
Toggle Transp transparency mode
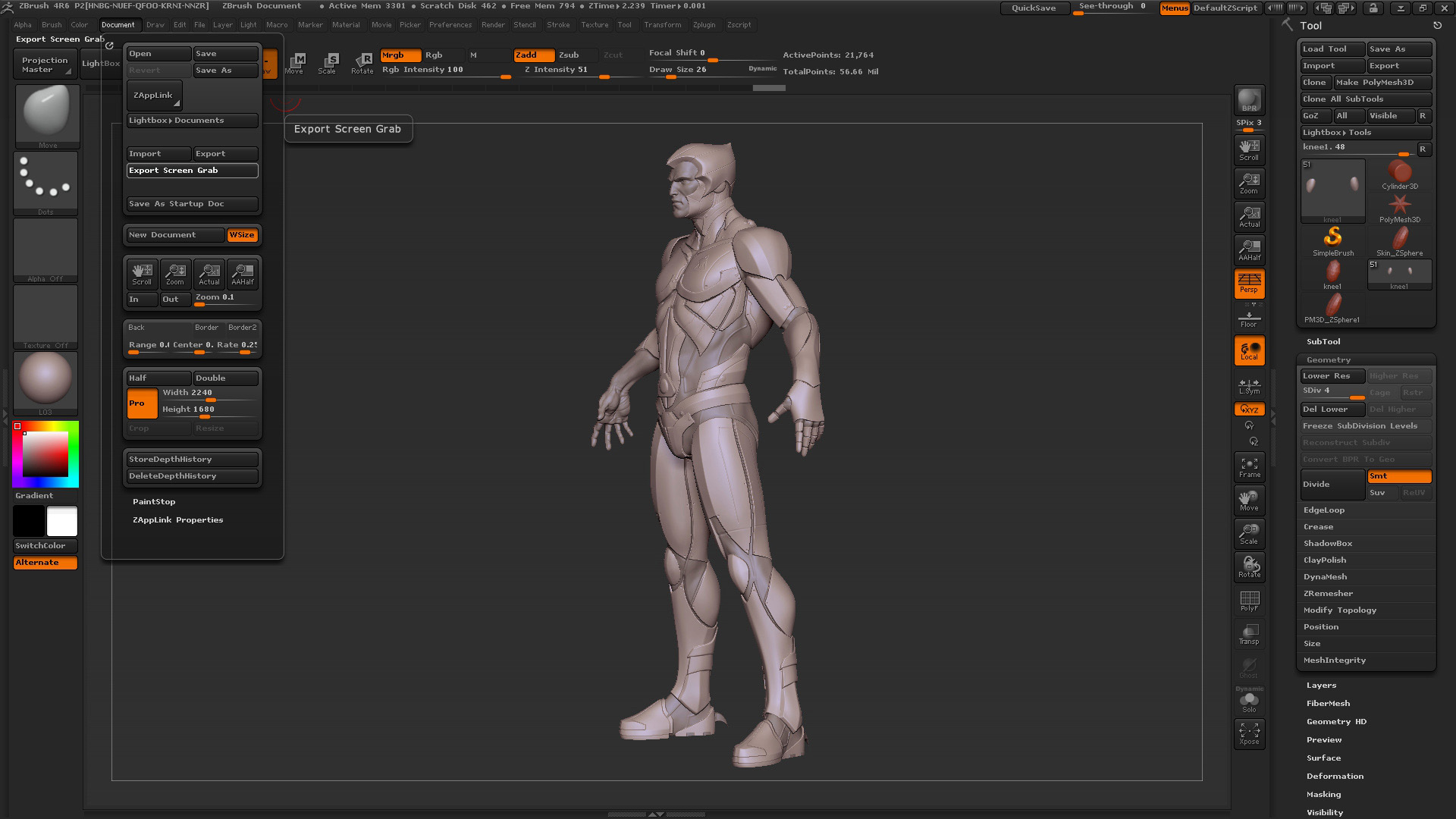tap(1249, 635)
